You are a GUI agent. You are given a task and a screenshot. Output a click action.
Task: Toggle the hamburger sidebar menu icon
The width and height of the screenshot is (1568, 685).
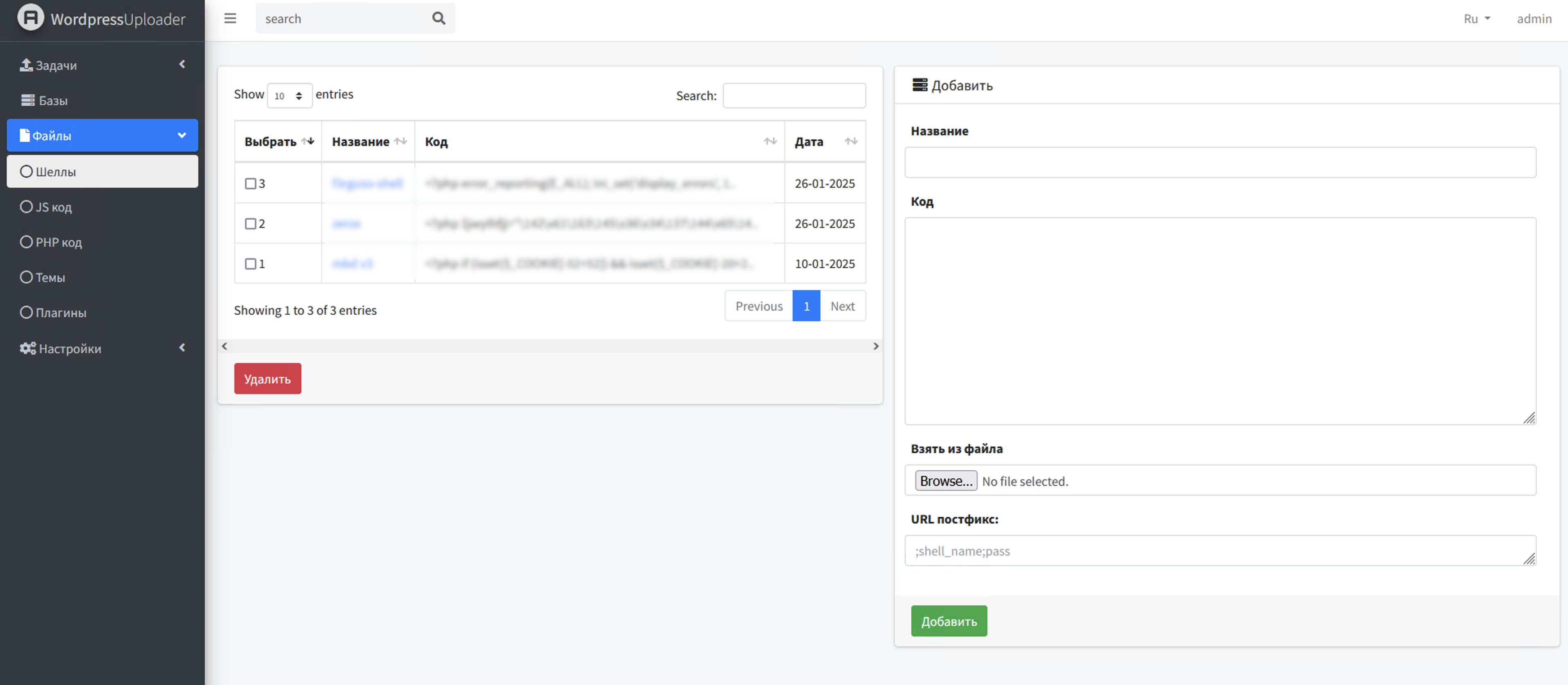pyautogui.click(x=230, y=18)
